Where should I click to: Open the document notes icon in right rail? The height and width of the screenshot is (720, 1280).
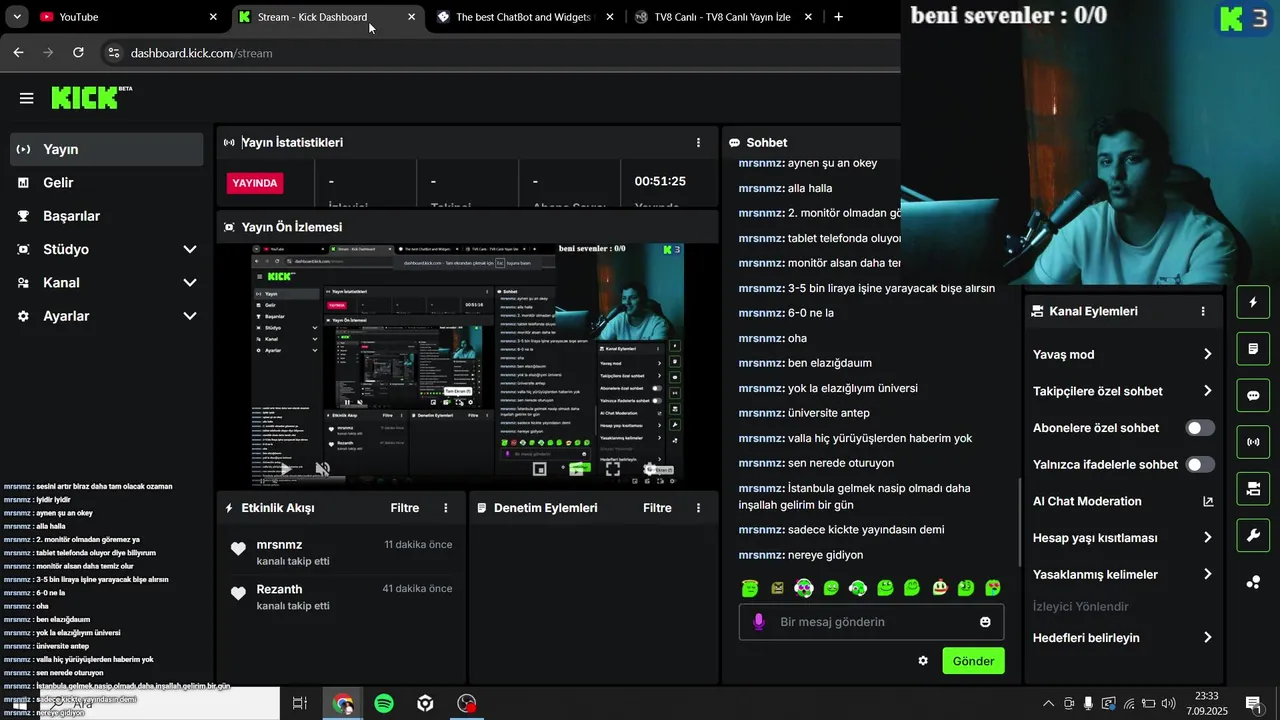click(x=1253, y=349)
